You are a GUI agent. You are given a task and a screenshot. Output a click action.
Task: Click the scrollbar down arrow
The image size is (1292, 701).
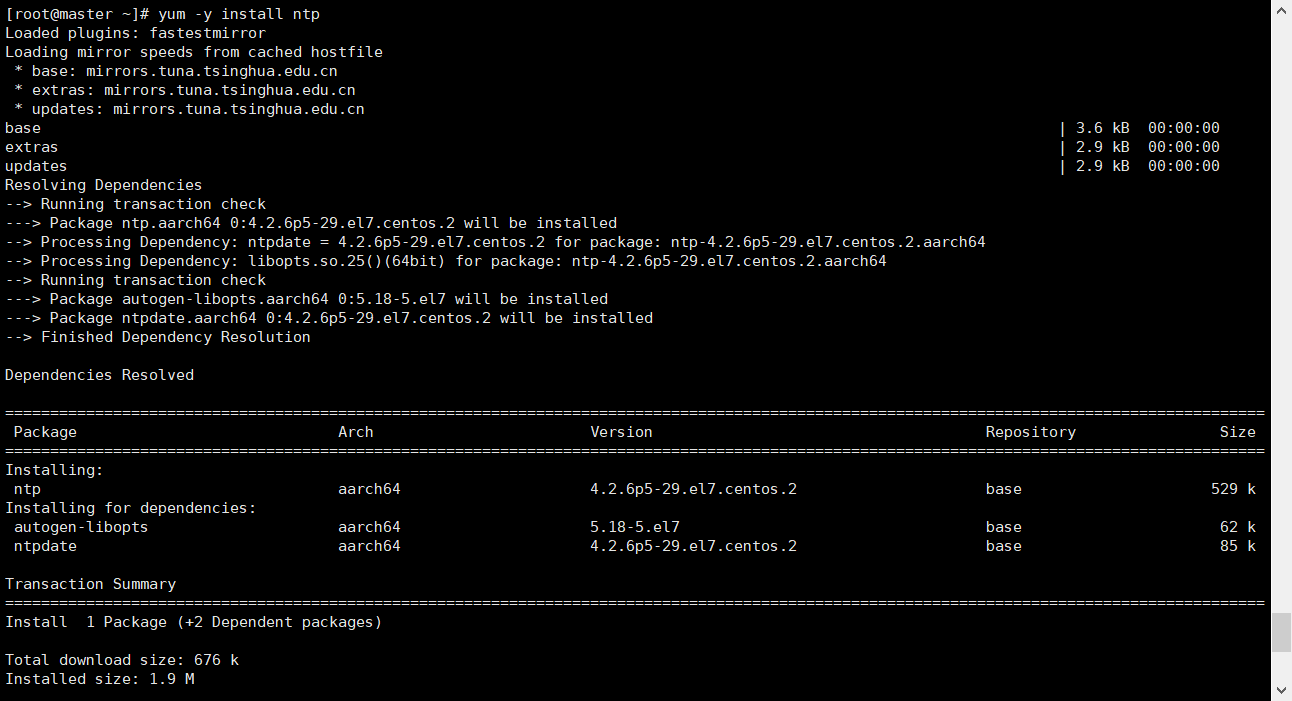pyautogui.click(x=1282, y=690)
